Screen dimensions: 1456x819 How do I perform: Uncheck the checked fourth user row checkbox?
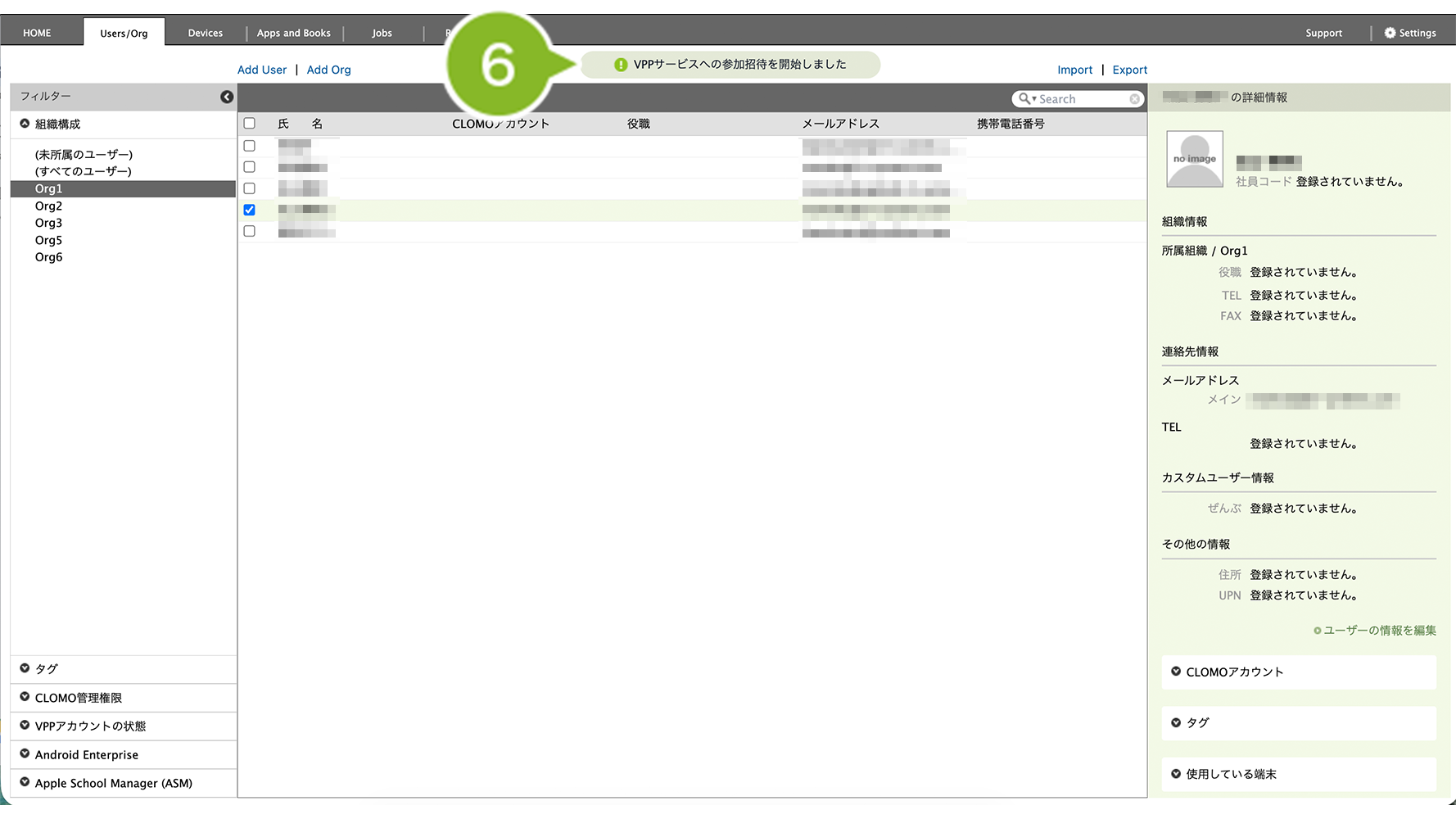coord(250,210)
